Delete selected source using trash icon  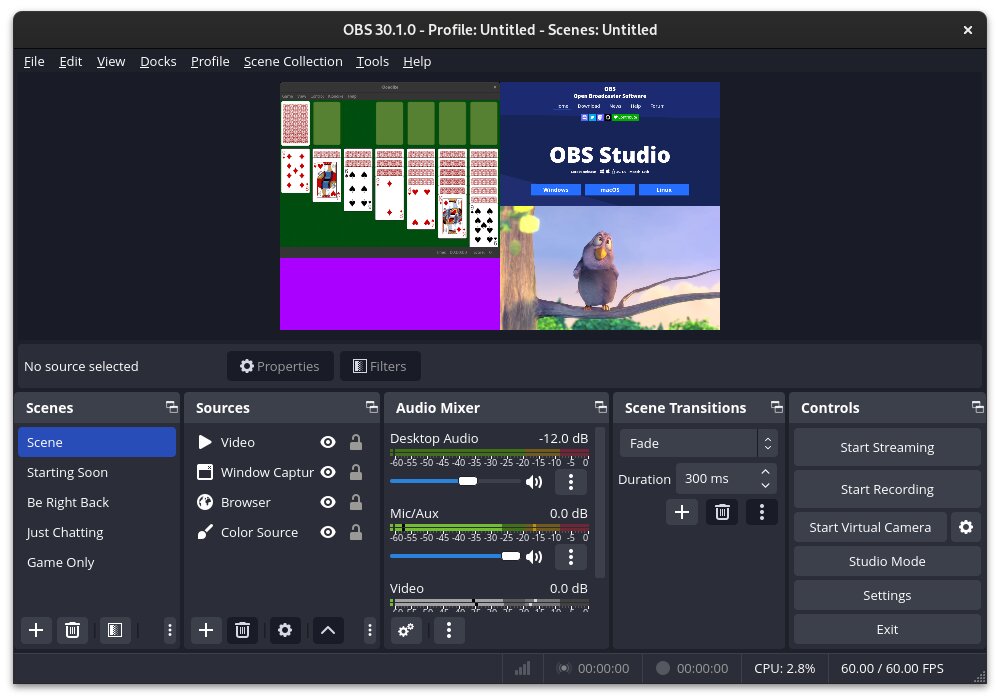242,631
